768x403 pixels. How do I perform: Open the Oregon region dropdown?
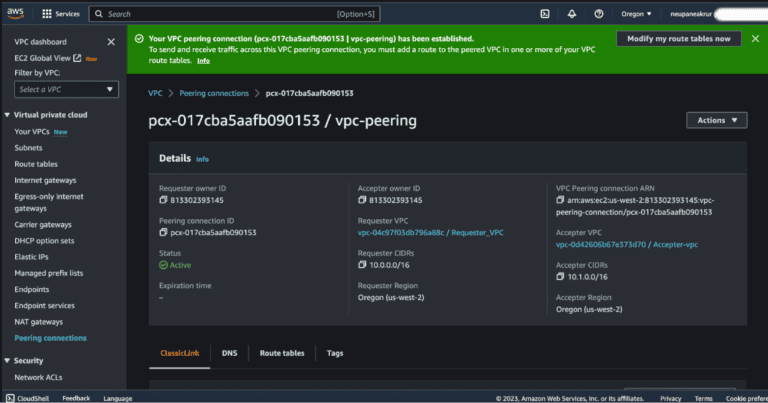(636, 14)
